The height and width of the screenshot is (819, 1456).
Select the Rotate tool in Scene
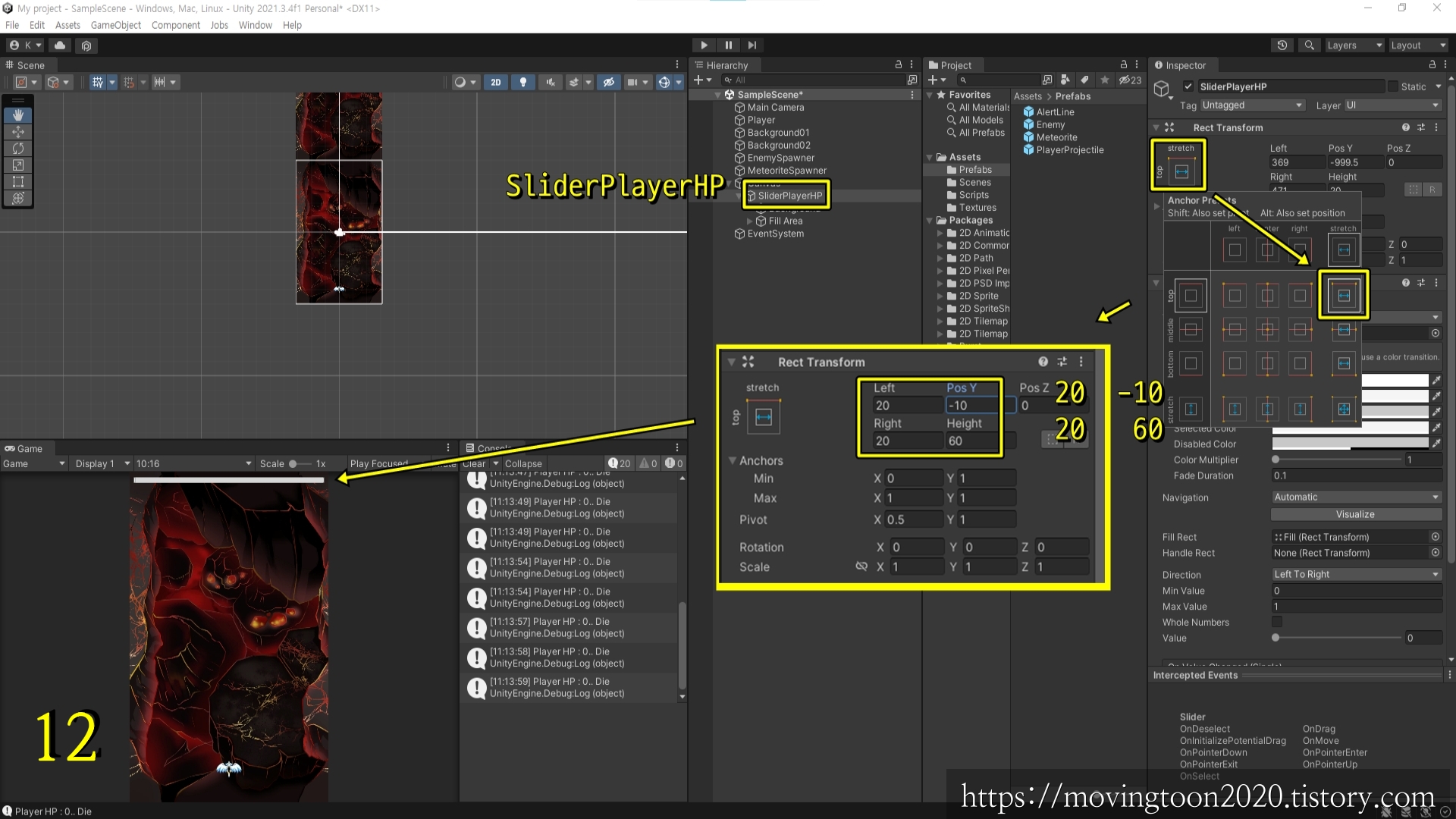coord(18,149)
